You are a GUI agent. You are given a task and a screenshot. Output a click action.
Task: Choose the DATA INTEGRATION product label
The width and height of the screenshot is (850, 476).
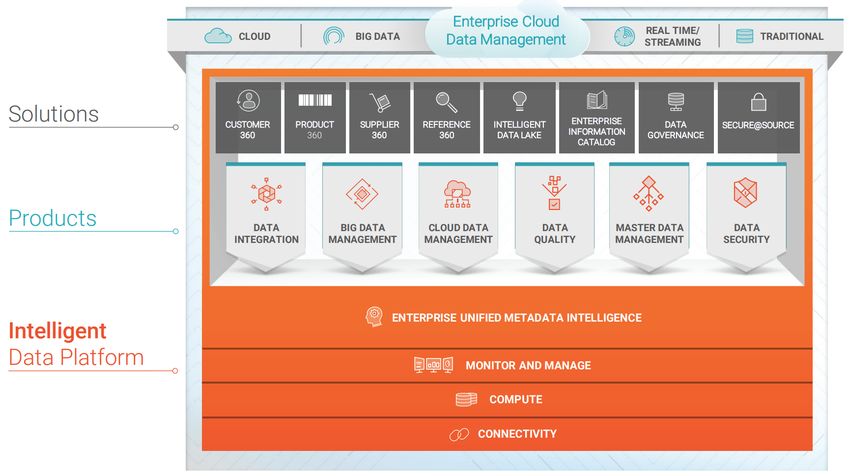[266, 234]
